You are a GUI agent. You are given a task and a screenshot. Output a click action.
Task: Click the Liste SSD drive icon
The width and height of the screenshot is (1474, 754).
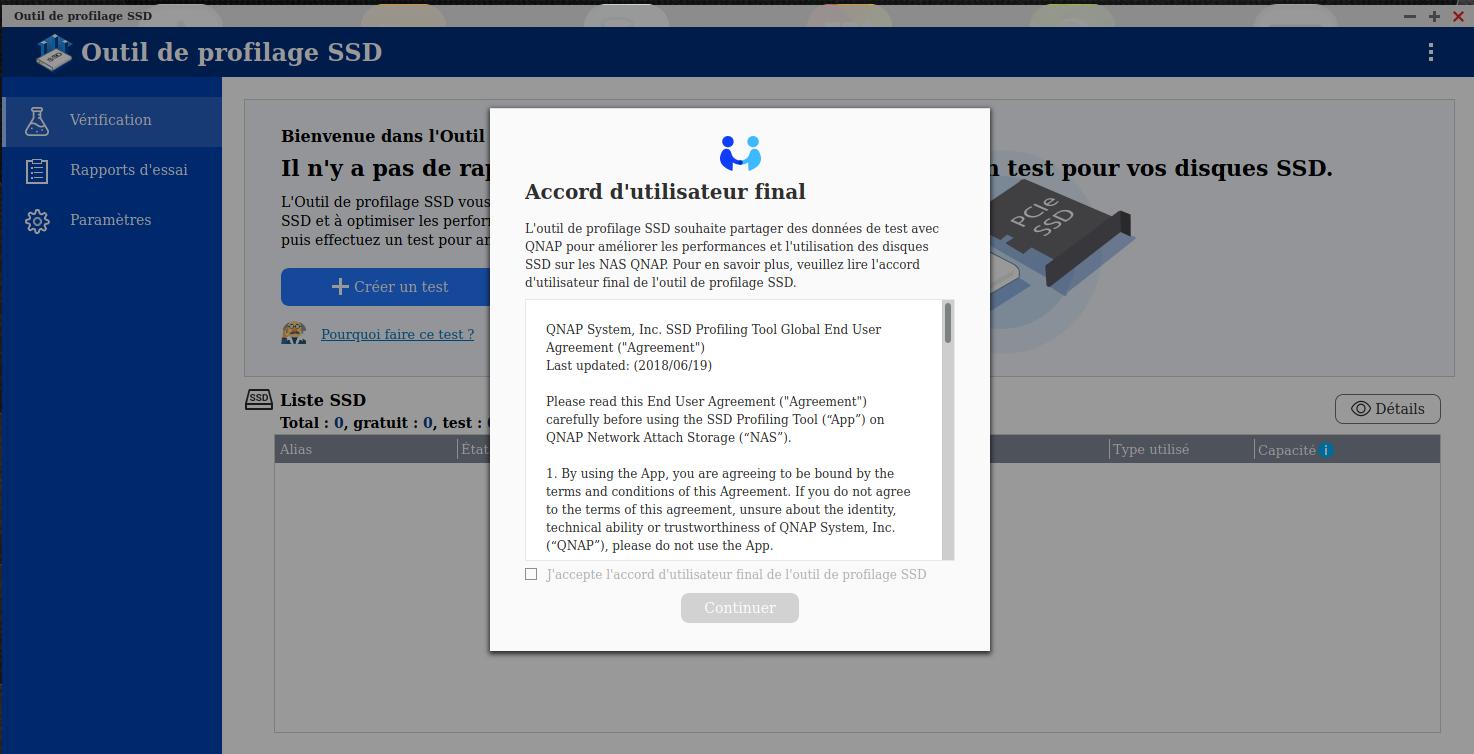[259, 399]
